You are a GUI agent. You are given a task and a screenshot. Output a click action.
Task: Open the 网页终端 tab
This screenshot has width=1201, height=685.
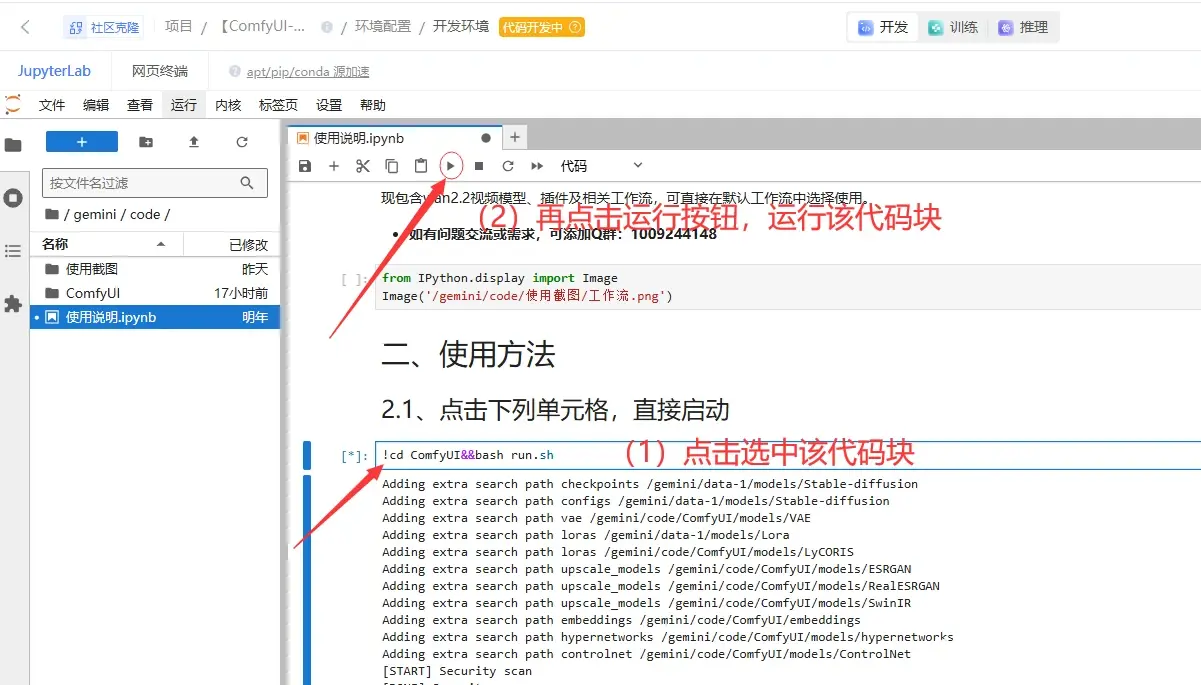point(160,71)
